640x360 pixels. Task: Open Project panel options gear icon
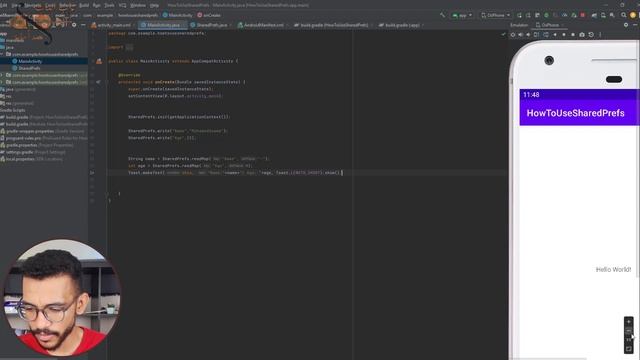[74, 25]
